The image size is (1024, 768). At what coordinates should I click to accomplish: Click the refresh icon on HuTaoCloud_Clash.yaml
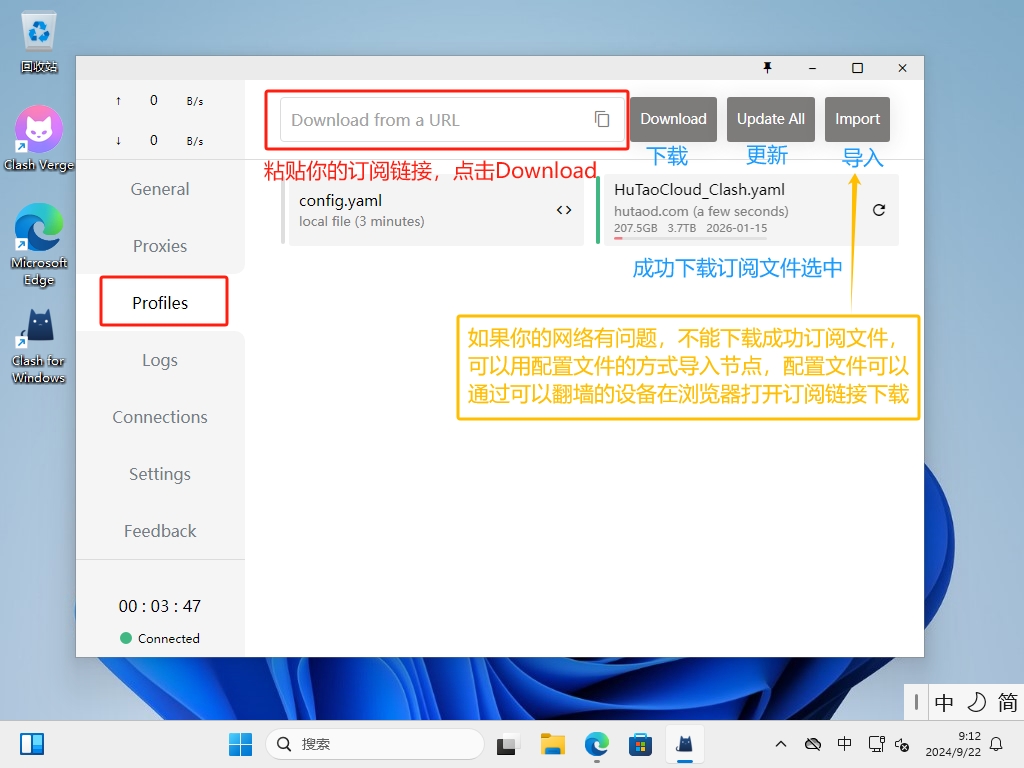[x=879, y=210]
